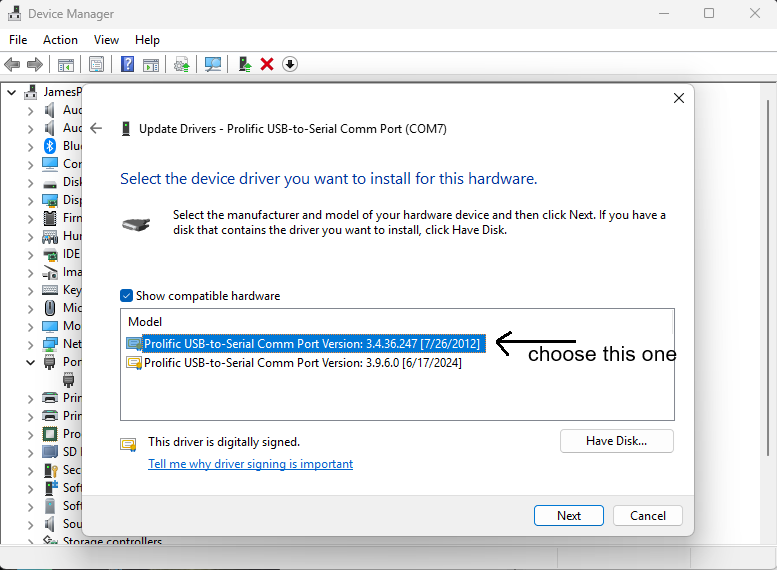Click the Processors category icon
Screen dimensions: 777x570
coord(50,434)
